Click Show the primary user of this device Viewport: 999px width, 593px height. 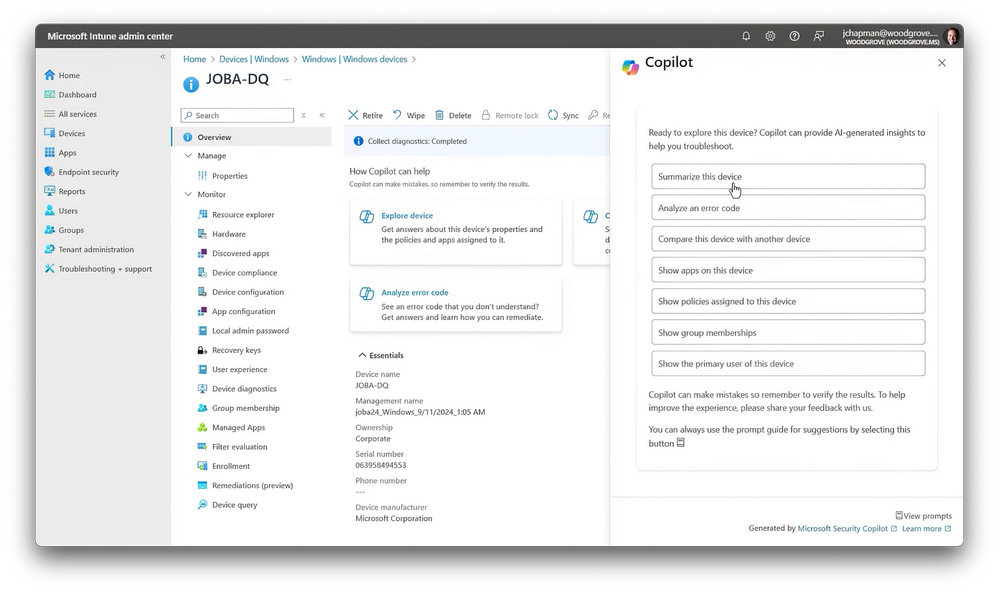788,364
